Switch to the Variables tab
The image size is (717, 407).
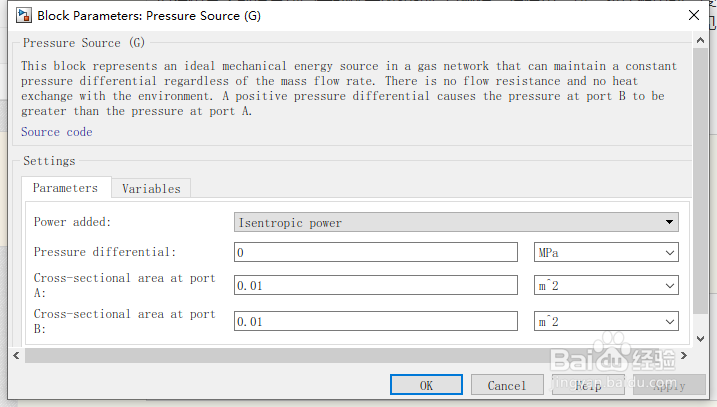click(151, 189)
